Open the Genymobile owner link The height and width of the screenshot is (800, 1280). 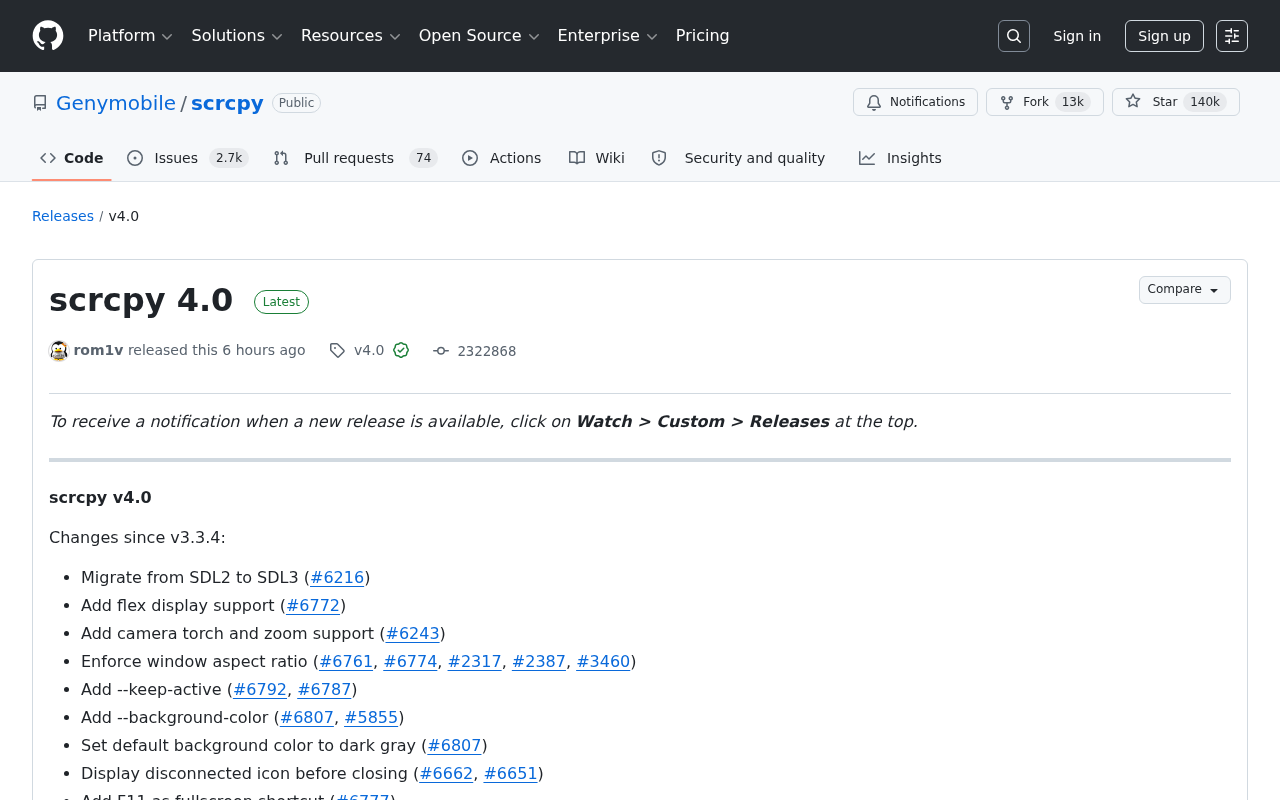click(116, 103)
